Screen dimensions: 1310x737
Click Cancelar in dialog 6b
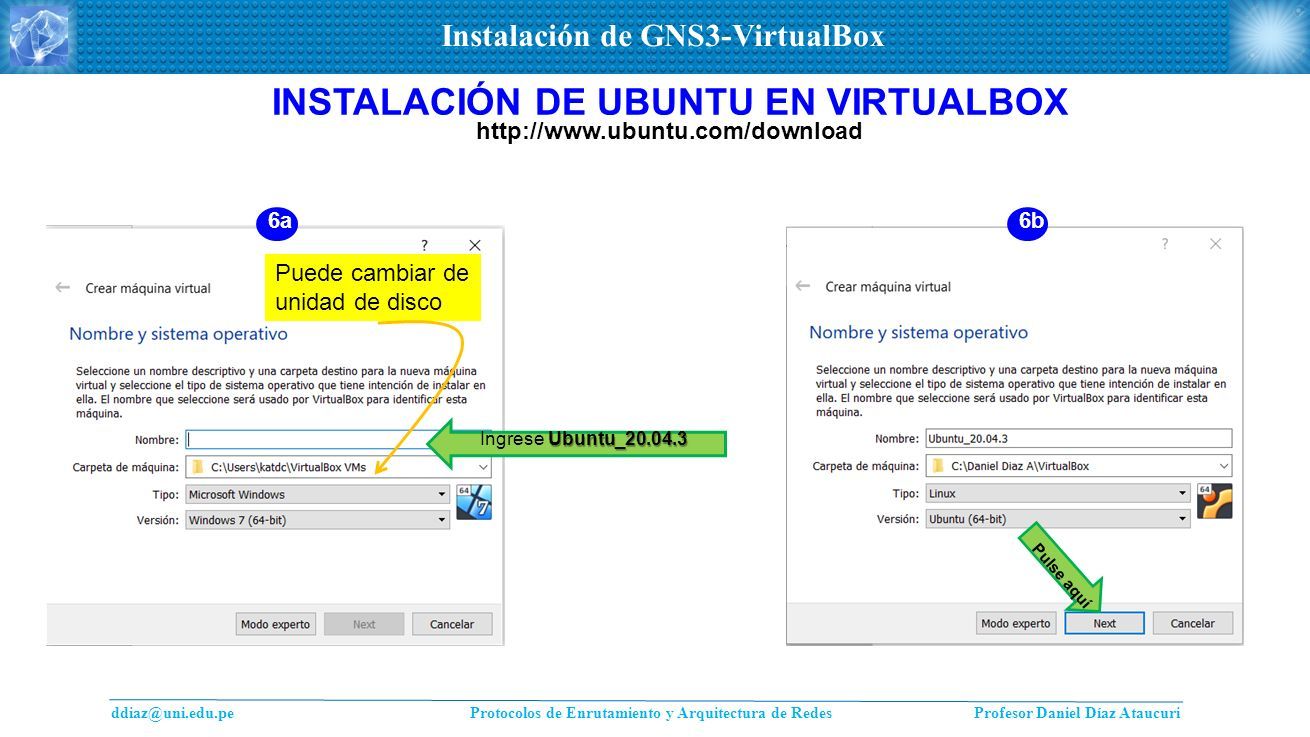1192,623
